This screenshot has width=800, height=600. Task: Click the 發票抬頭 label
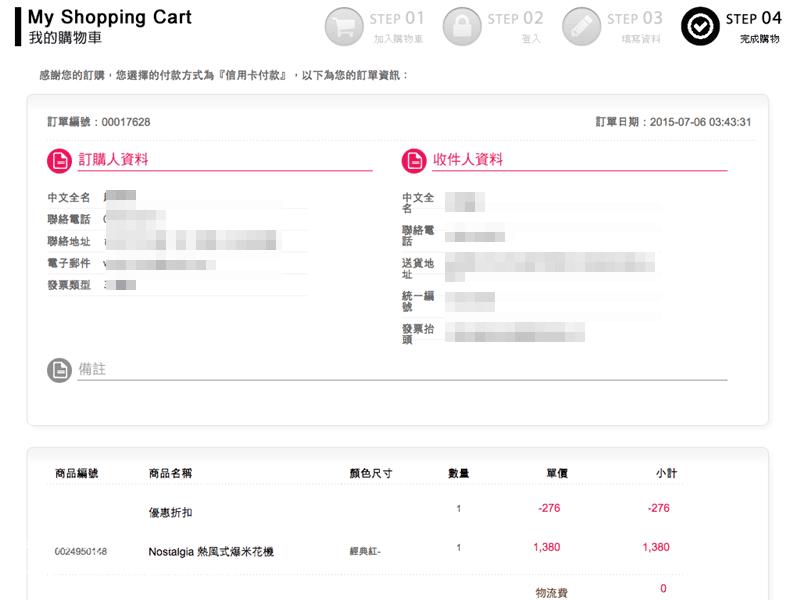(x=418, y=334)
